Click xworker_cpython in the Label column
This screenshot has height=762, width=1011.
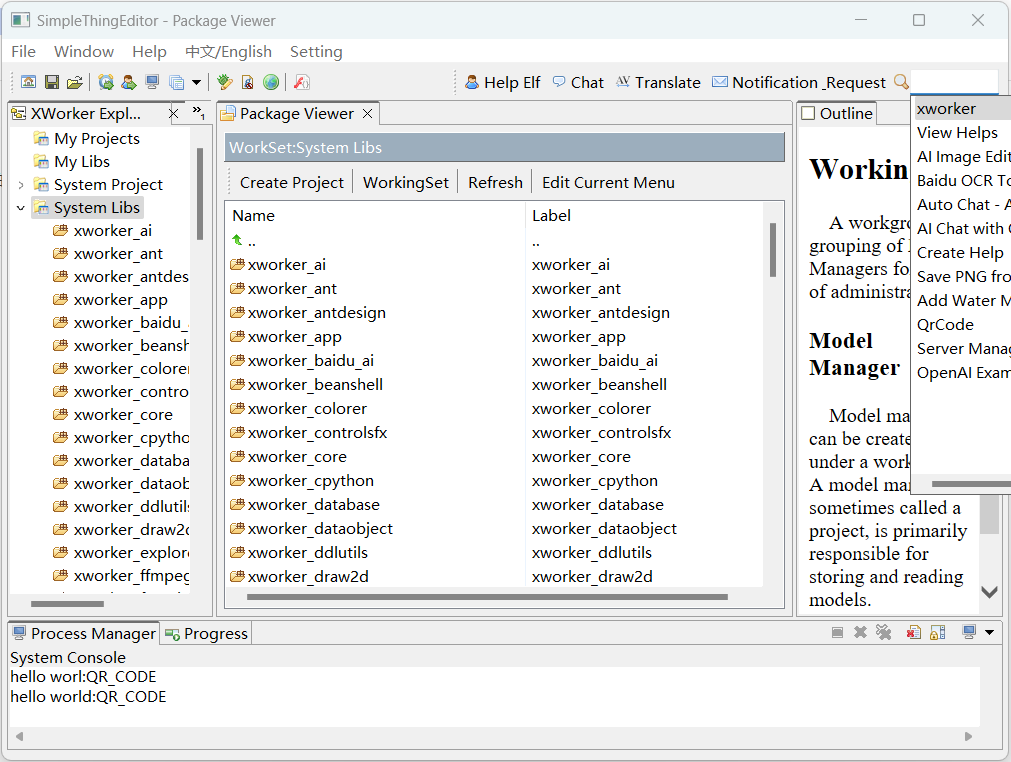coord(594,481)
